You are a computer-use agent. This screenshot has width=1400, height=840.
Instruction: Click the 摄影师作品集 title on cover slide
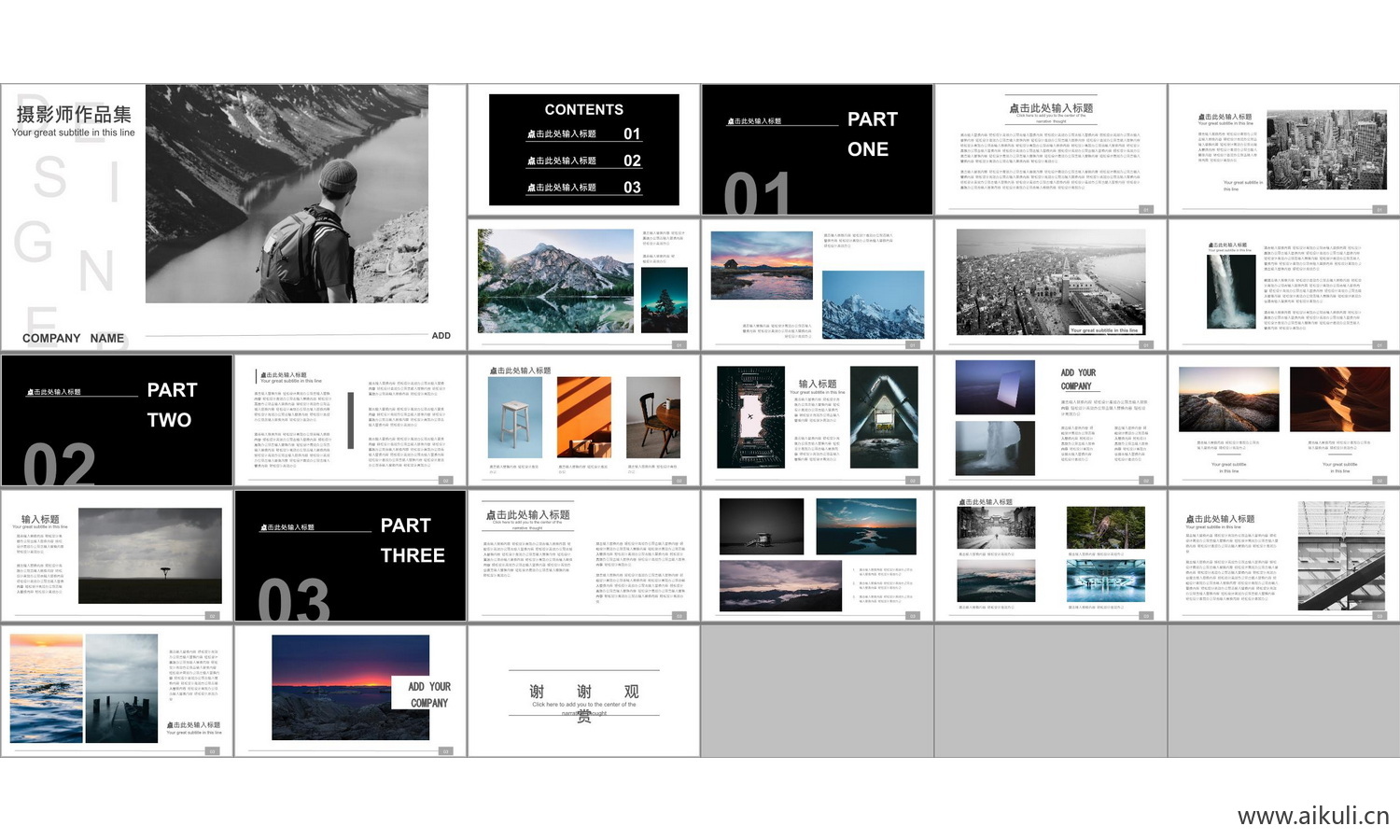point(74,114)
